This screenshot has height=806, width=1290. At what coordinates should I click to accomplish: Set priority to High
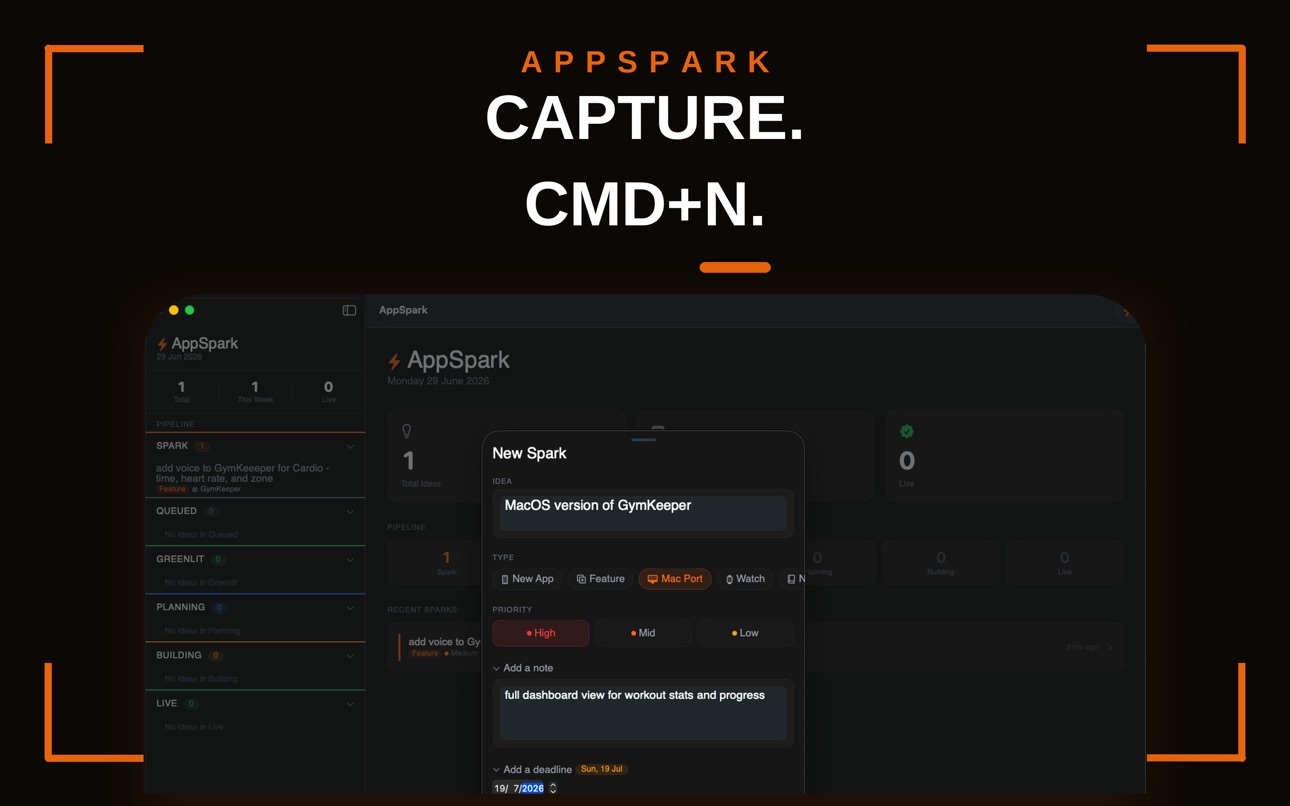point(541,633)
